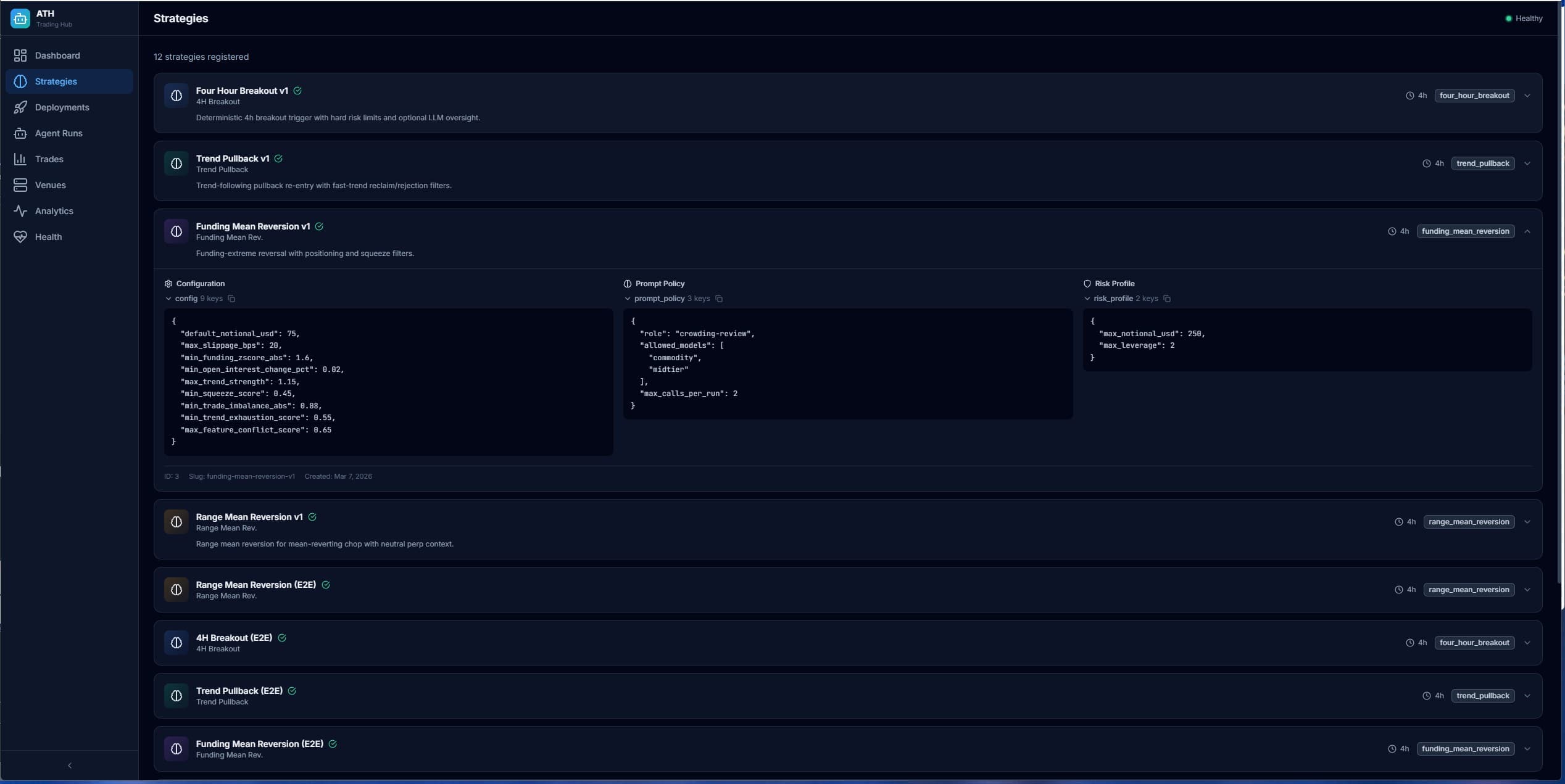Copy the risk_profile JSON via copy icon
Image resolution: width=1565 pixels, height=784 pixels.
(x=1167, y=299)
